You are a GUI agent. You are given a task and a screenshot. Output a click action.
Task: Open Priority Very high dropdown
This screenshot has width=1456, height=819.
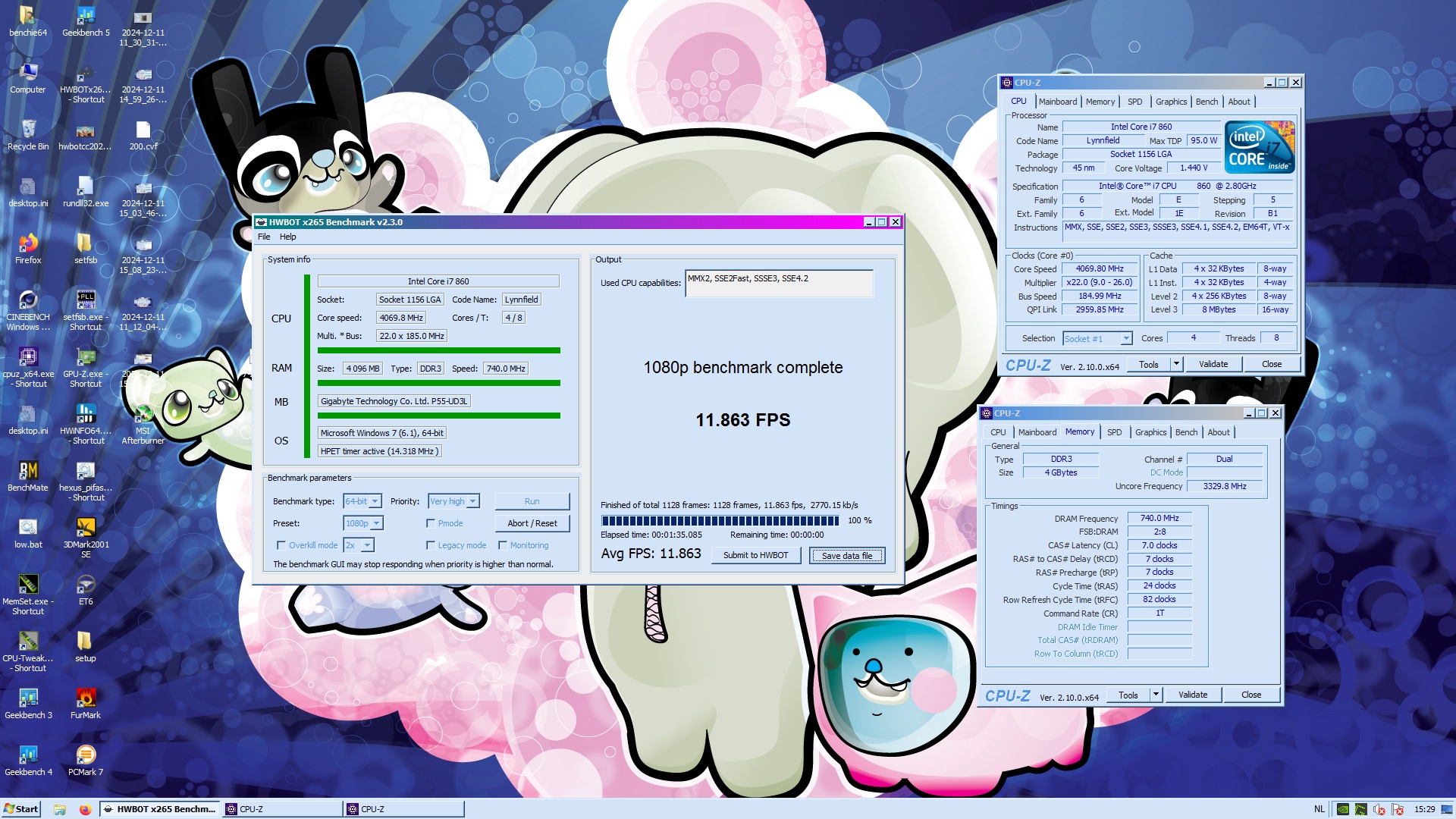[x=453, y=501]
